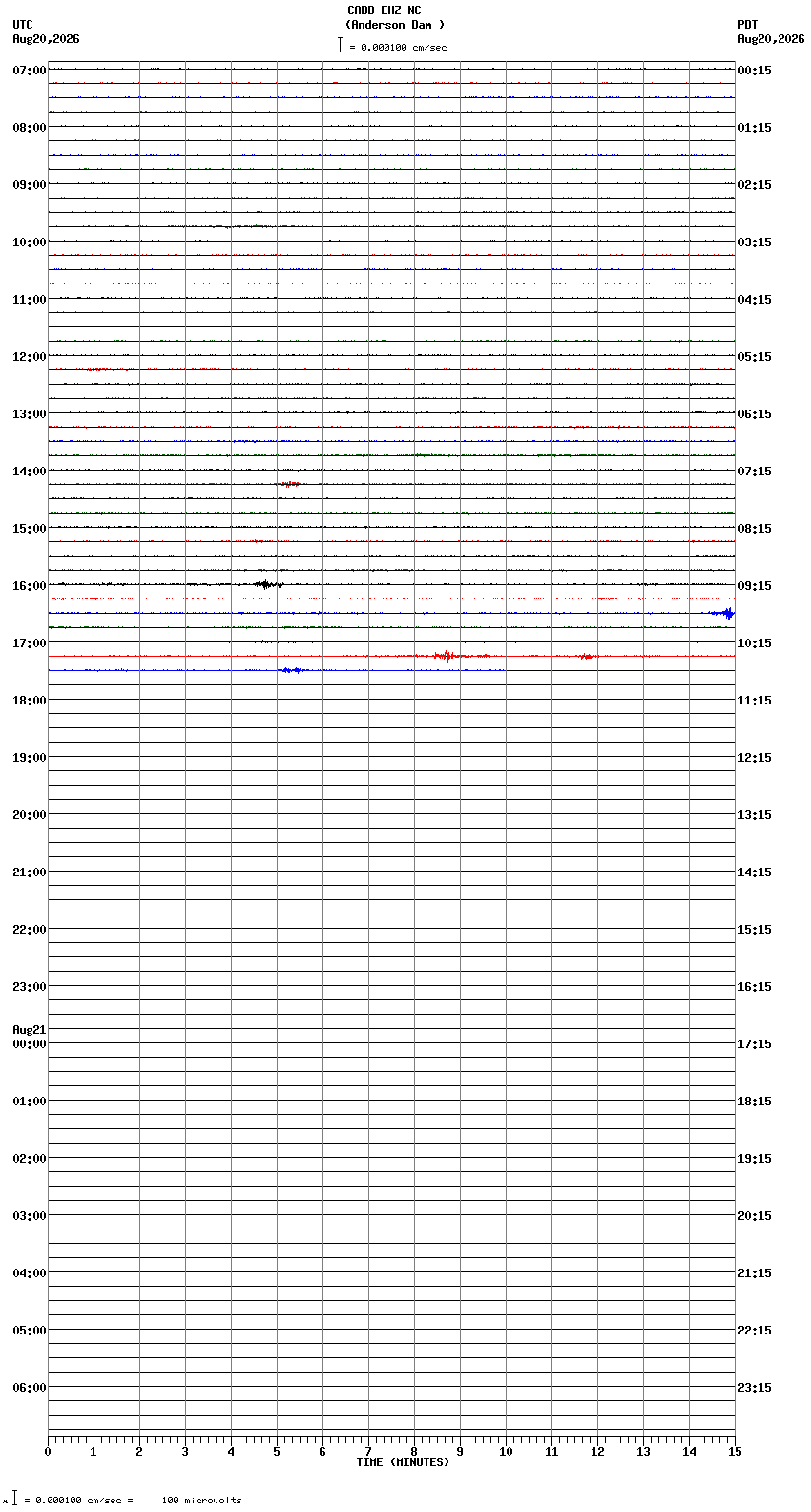The image size is (811, 1512).
Task: Click the black seismic event on the 16:00 trace
Action: click(x=266, y=584)
